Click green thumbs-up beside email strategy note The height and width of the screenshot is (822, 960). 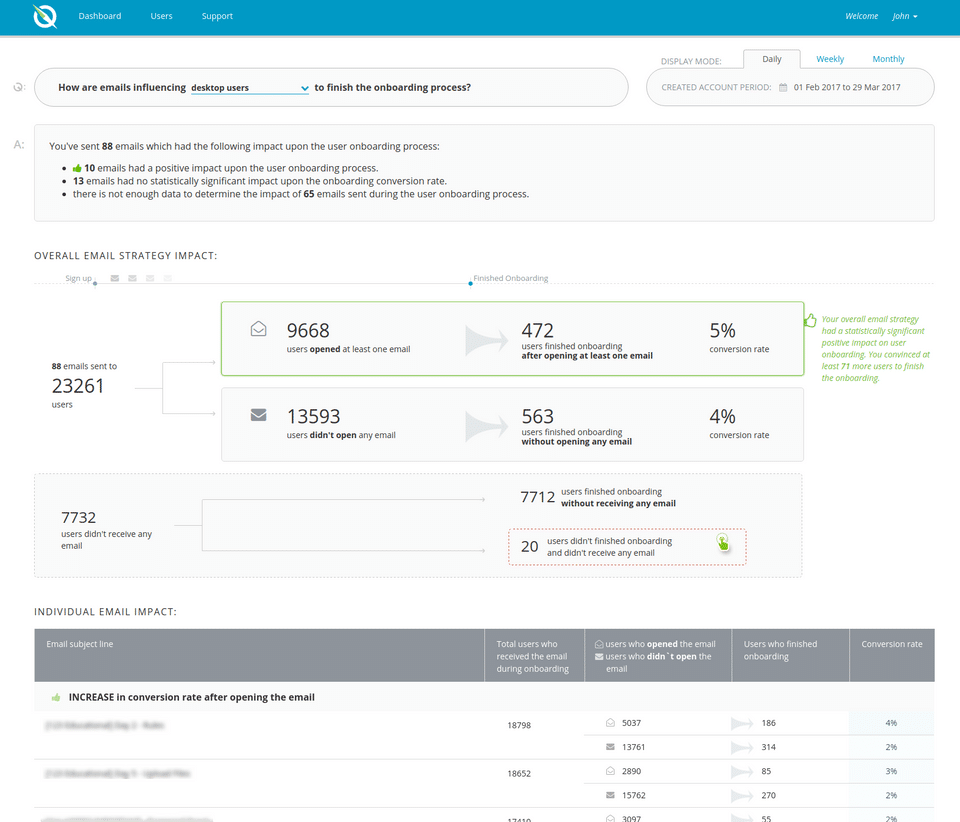coord(810,321)
